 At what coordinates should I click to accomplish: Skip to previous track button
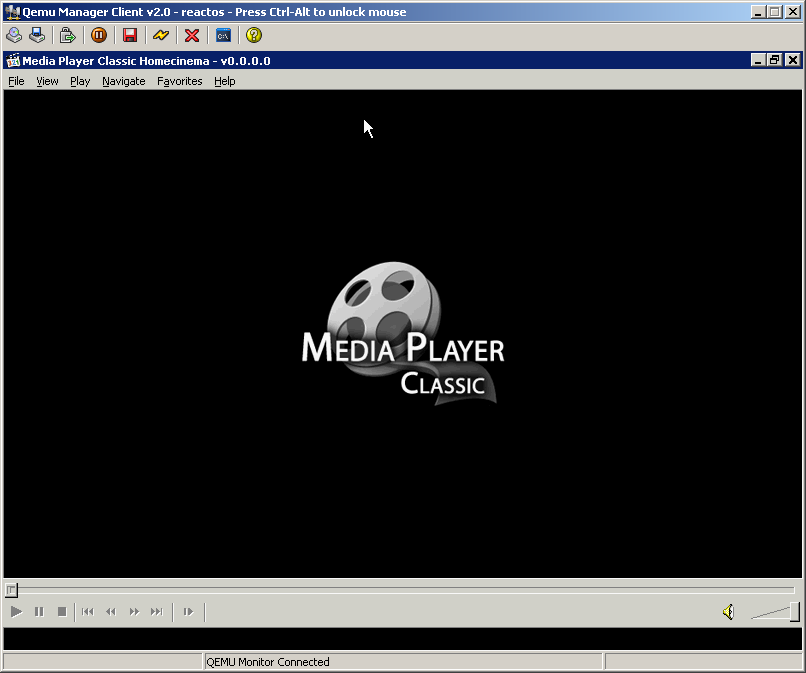click(88, 611)
